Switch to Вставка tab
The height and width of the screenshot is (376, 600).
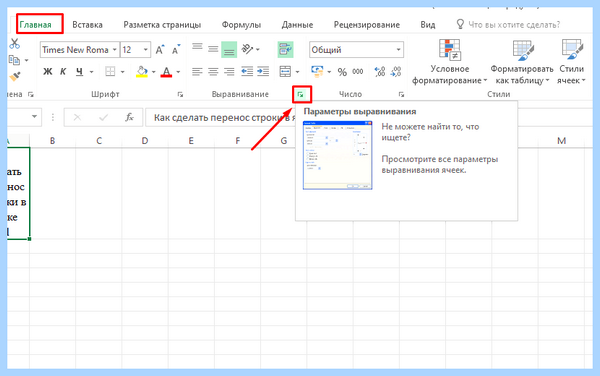click(x=88, y=25)
